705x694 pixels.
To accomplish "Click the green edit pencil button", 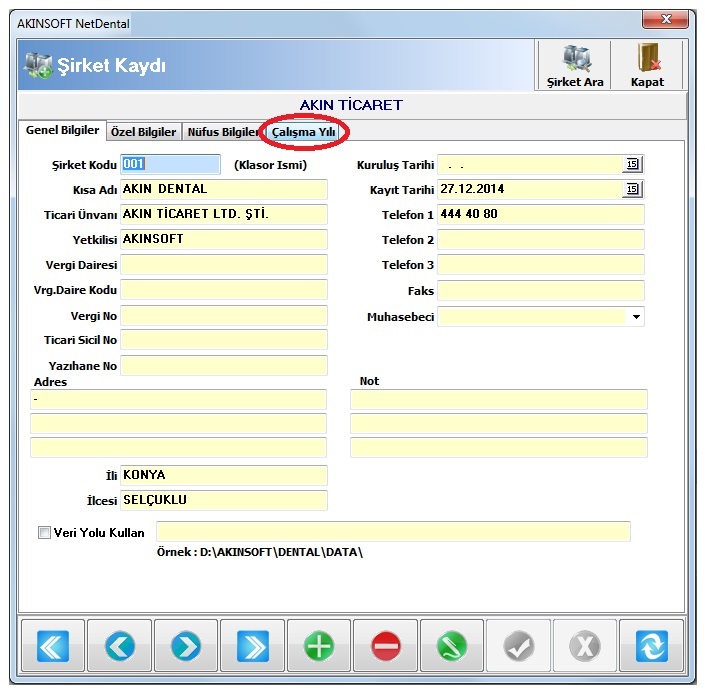I will coord(452,646).
